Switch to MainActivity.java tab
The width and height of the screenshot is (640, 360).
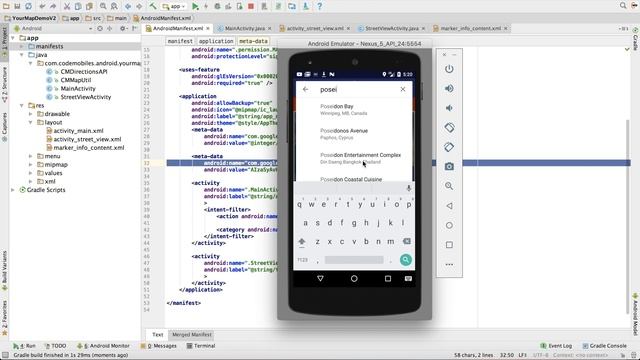coord(244,29)
